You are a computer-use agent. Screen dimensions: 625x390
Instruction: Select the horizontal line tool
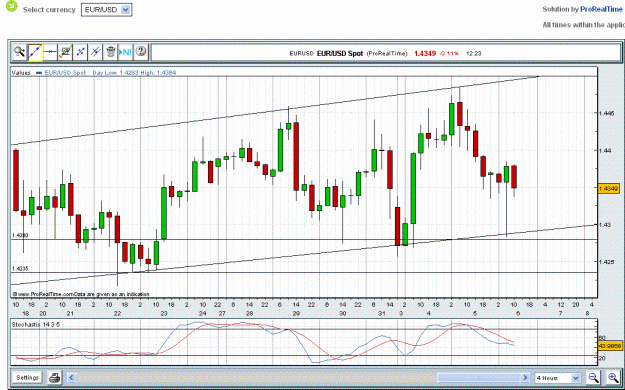(x=50, y=52)
